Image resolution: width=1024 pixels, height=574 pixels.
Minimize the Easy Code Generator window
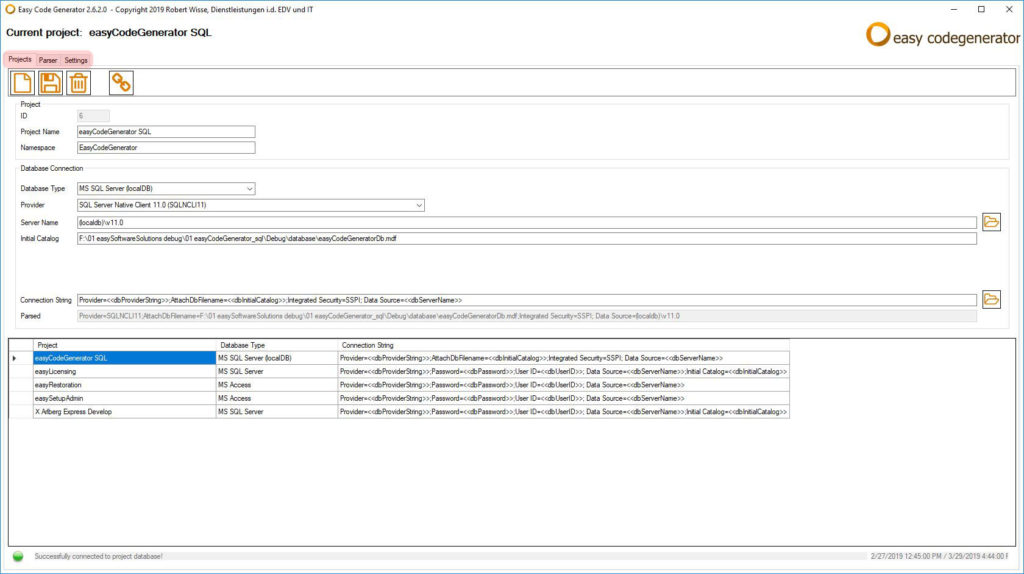pyautogui.click(x=953, y=9)
